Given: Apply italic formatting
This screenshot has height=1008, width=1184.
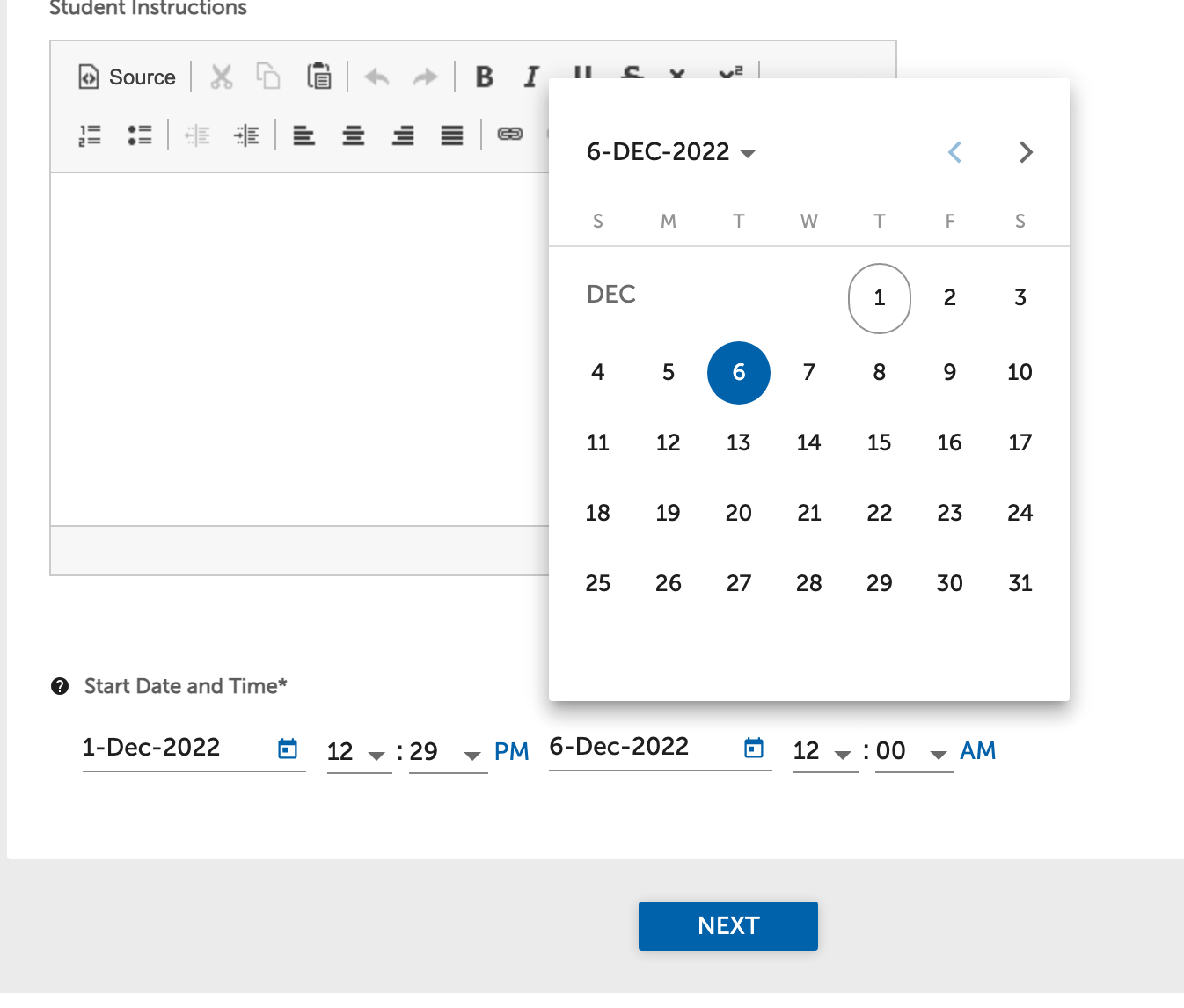Looking at the screenshot, I should click(531, 77).
